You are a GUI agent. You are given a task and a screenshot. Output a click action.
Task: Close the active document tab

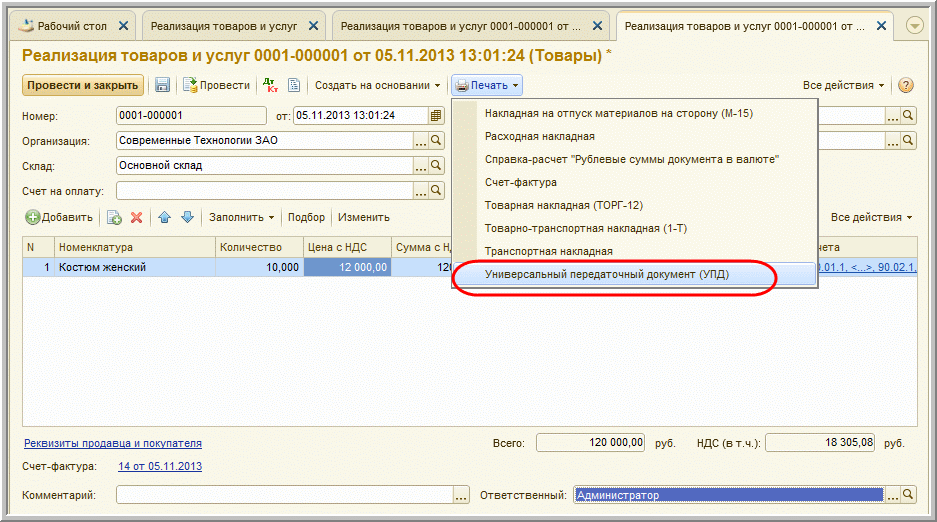pos(881,26)
